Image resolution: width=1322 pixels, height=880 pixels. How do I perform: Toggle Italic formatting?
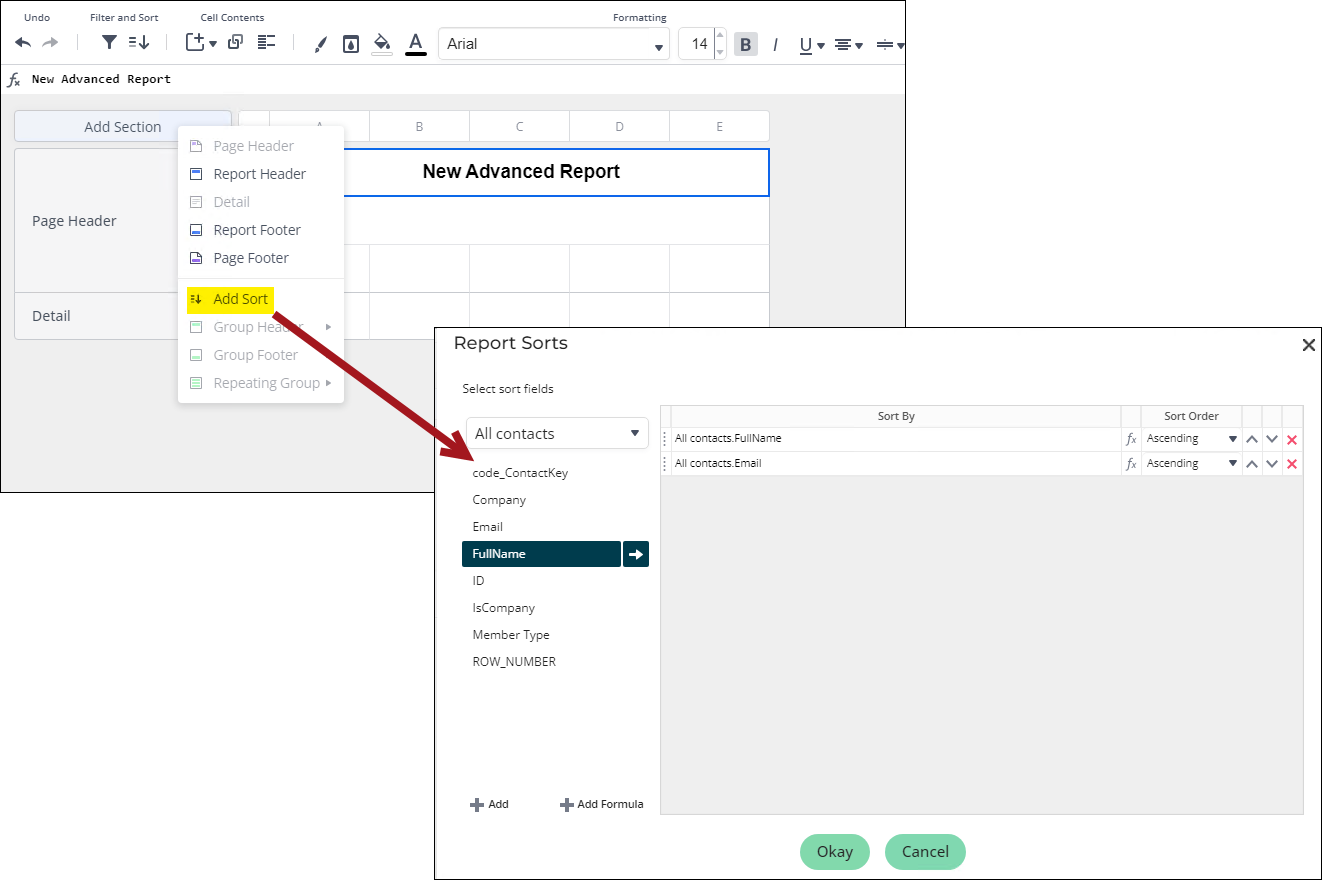click(775, 44)
